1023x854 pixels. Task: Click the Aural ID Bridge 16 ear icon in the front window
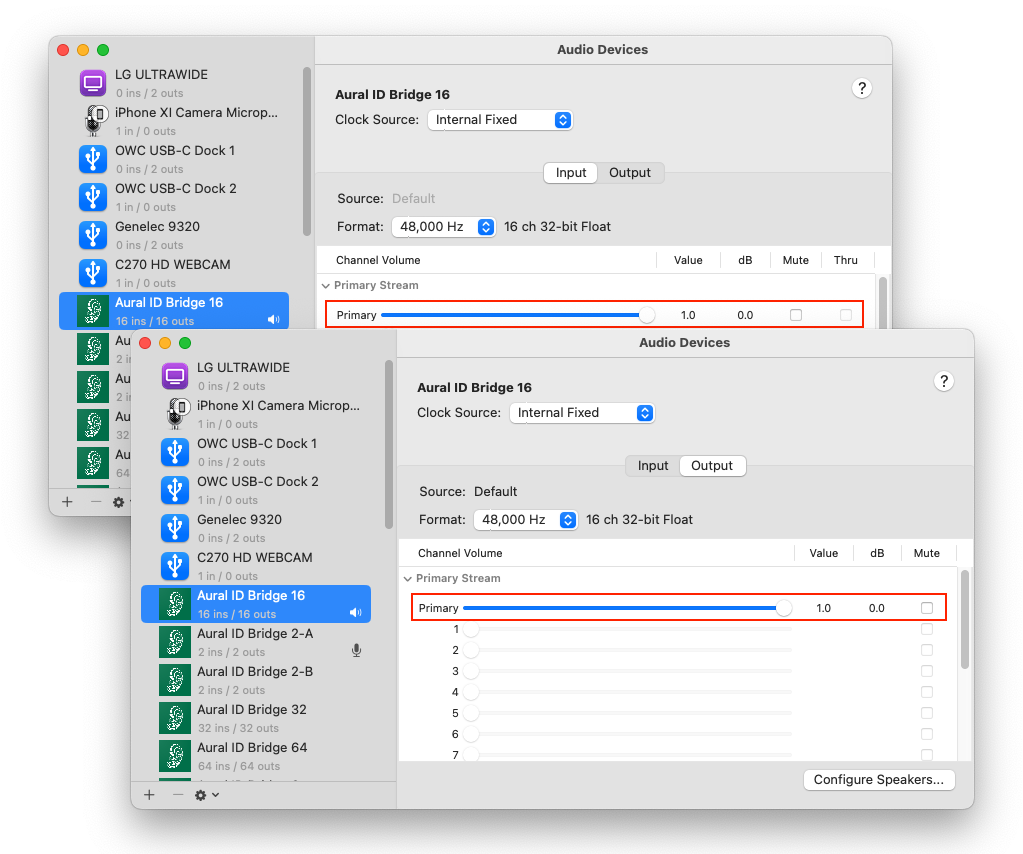click(x=175, y=604)
